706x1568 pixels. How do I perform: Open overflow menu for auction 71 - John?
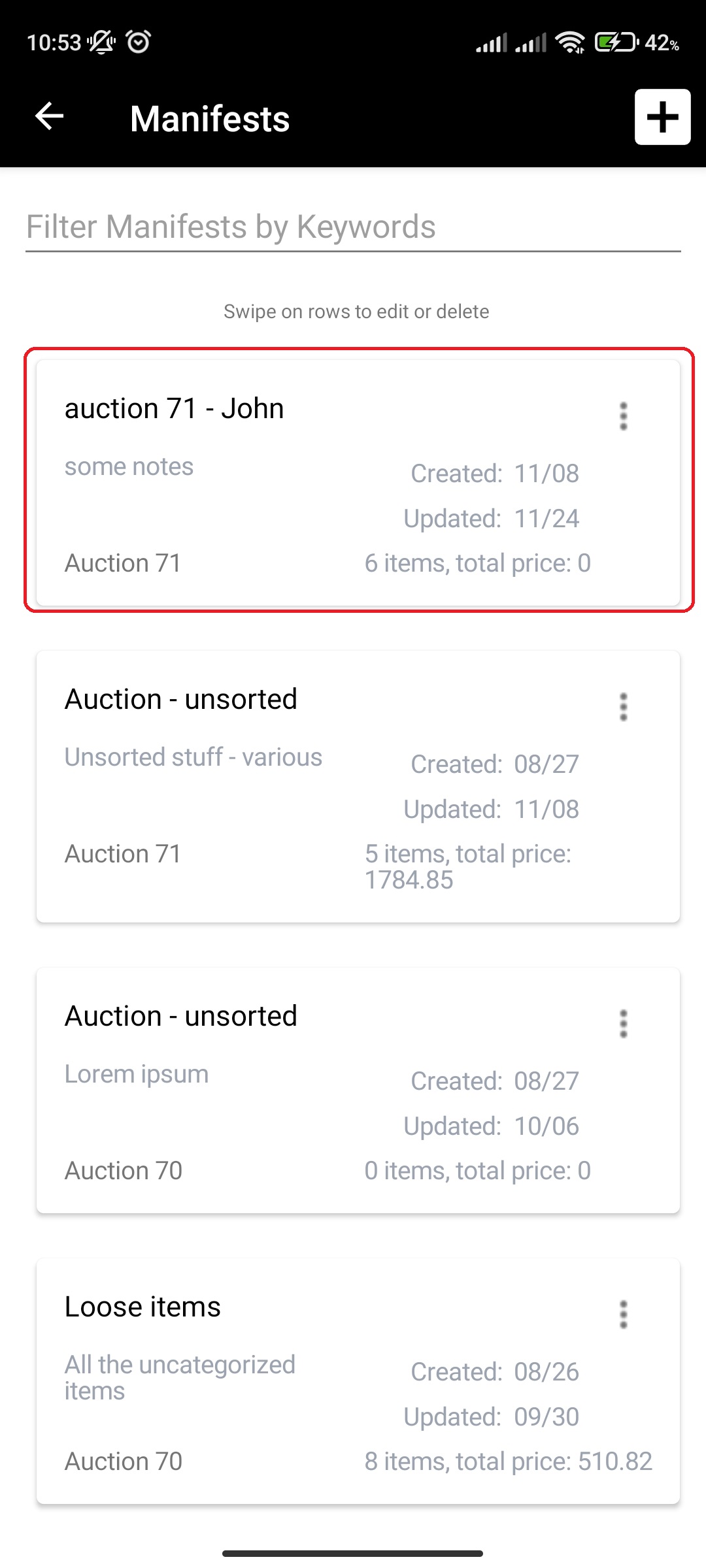point(623,416)
